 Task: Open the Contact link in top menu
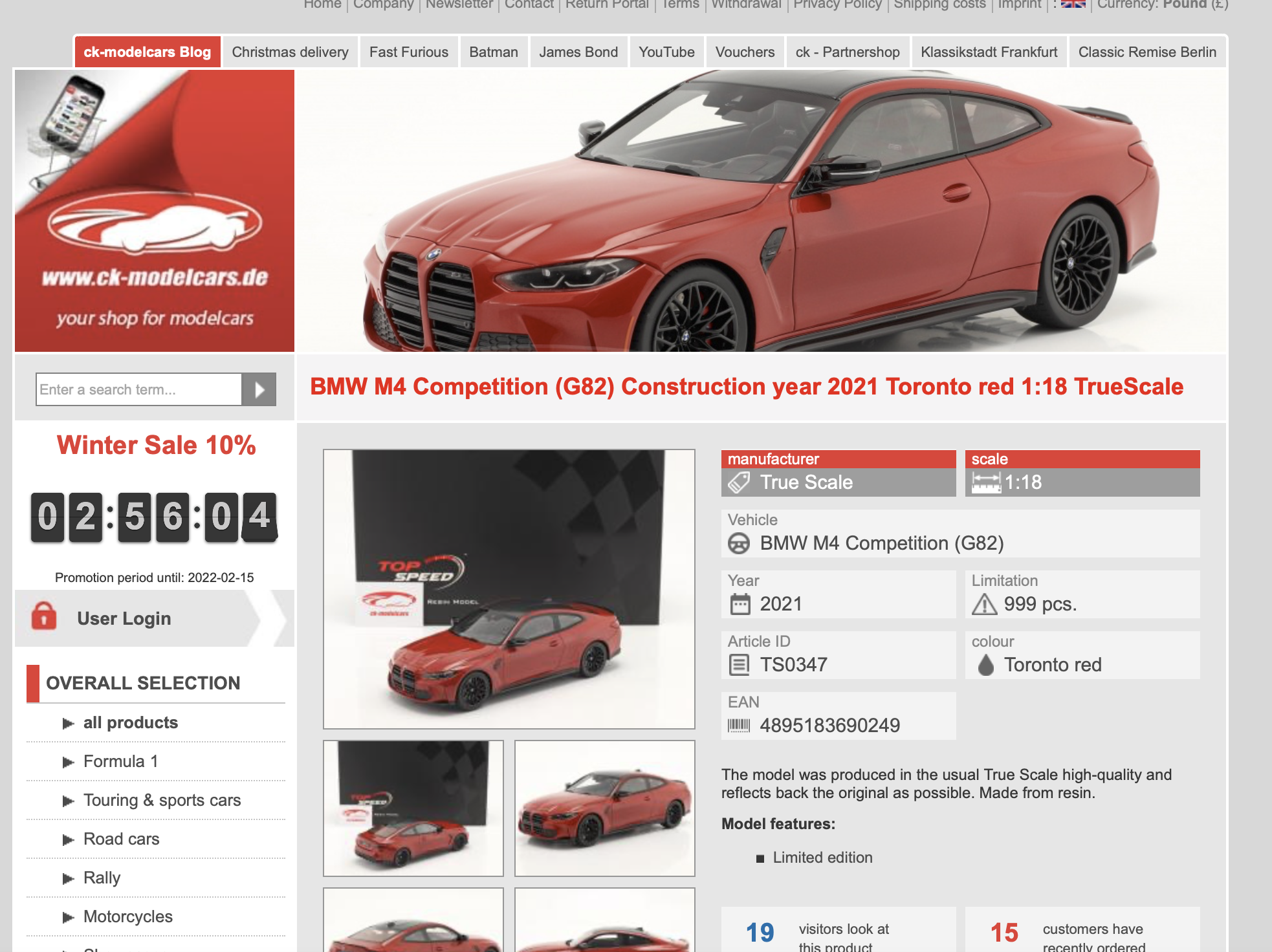coord(529,5)
